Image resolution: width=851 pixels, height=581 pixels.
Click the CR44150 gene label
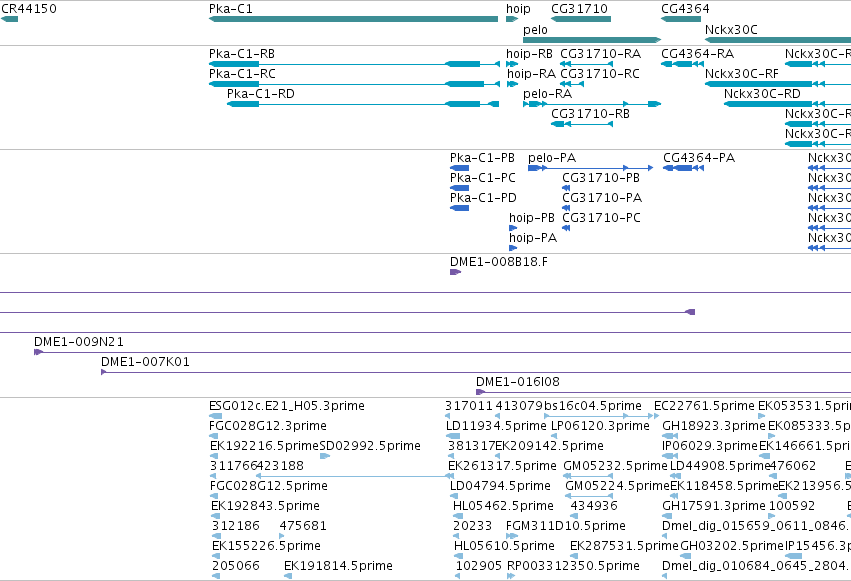tap(29, 9)
